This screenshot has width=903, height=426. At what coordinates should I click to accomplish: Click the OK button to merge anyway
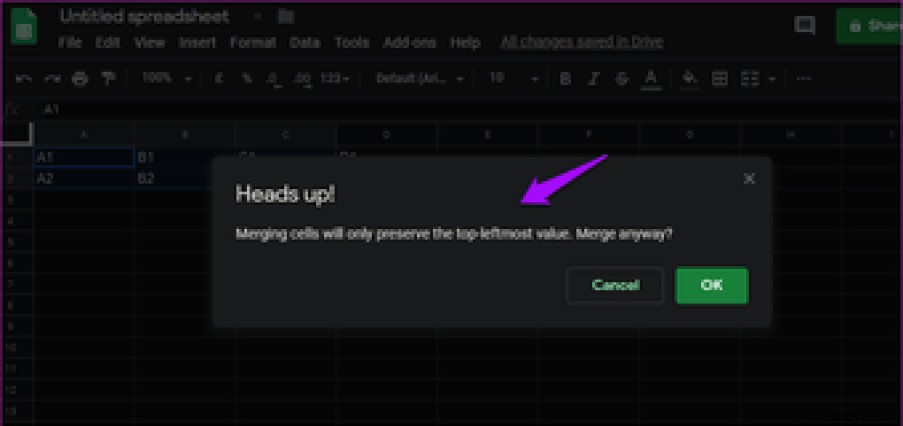(712, 285)
